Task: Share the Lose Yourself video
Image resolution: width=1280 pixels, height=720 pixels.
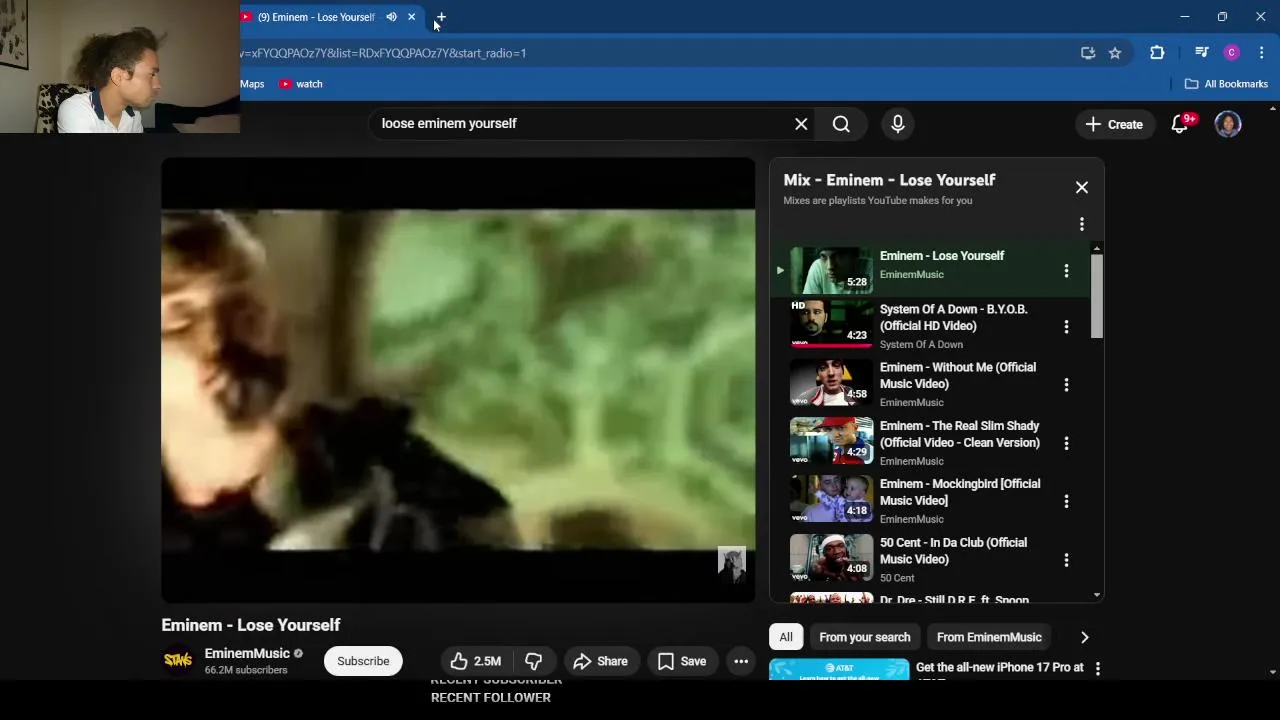Action: (x=600, y=661)
